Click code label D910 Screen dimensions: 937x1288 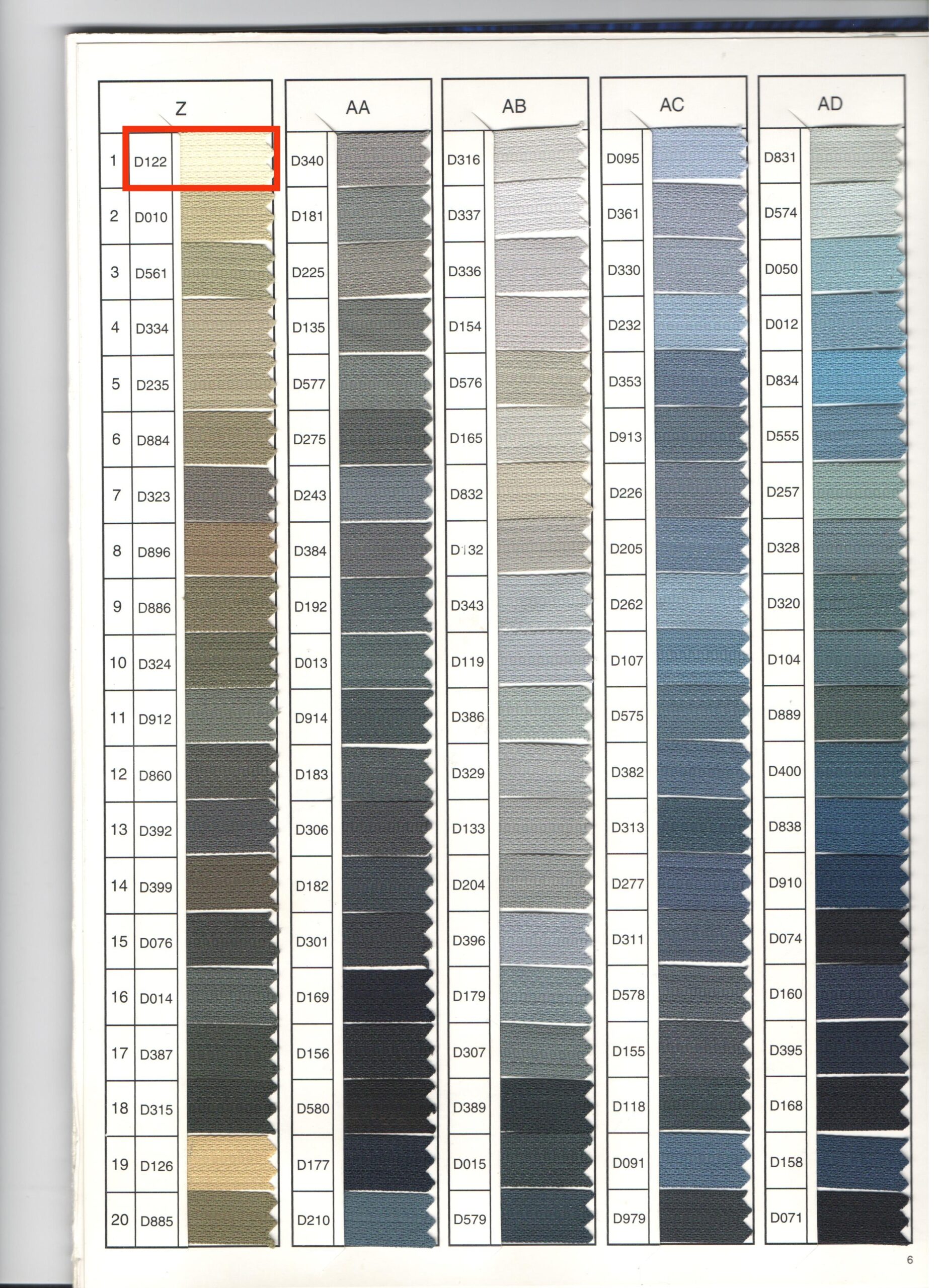click(786, 882)
